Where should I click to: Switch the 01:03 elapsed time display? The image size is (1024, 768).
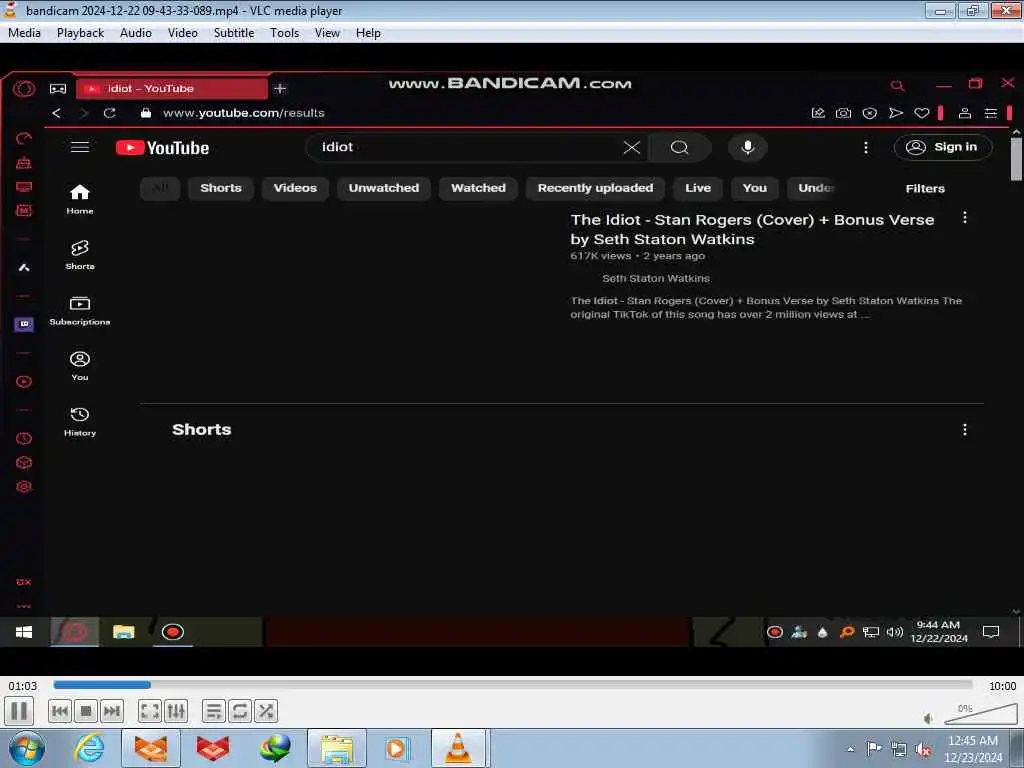[x=22, y=686]
